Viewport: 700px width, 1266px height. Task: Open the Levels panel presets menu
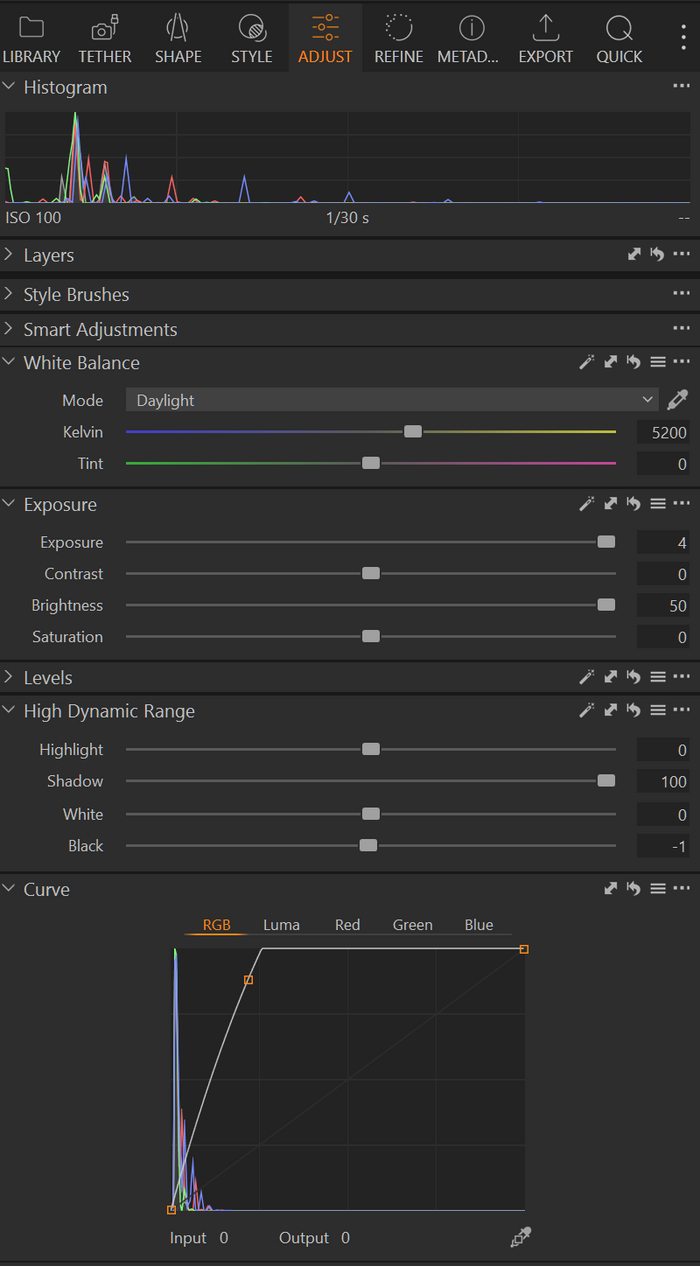point(658,677)
